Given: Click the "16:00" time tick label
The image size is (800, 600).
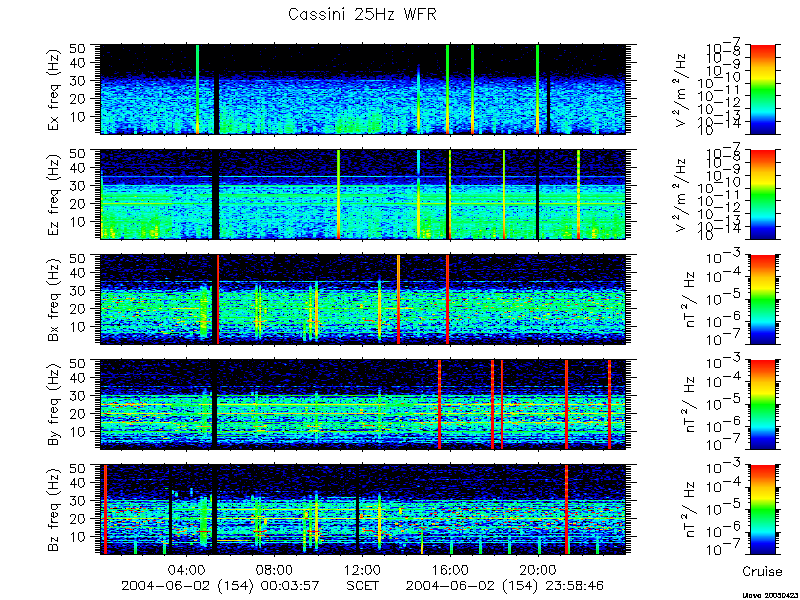Looking at the screenshot, I should pyautogui.click(x=451, y=569).
